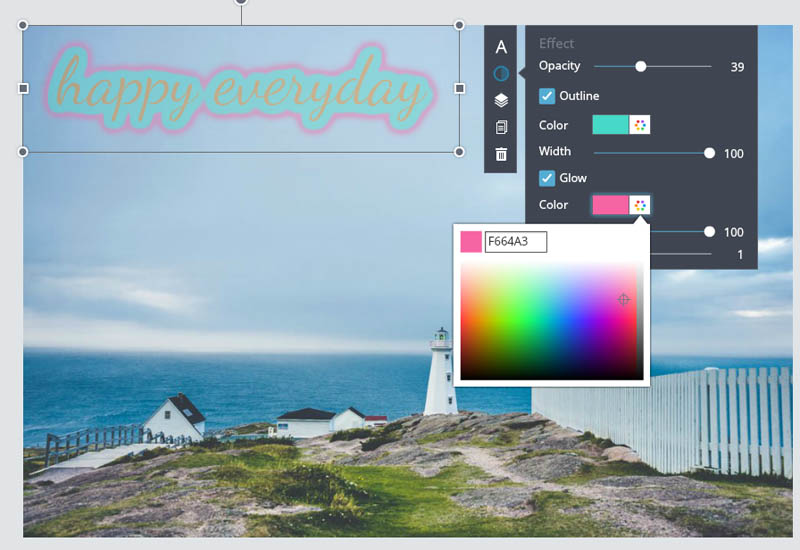Delete the text using the trash icon
Image resolution: width=800 pixels, height=550 pixels.
click(501, 155)
